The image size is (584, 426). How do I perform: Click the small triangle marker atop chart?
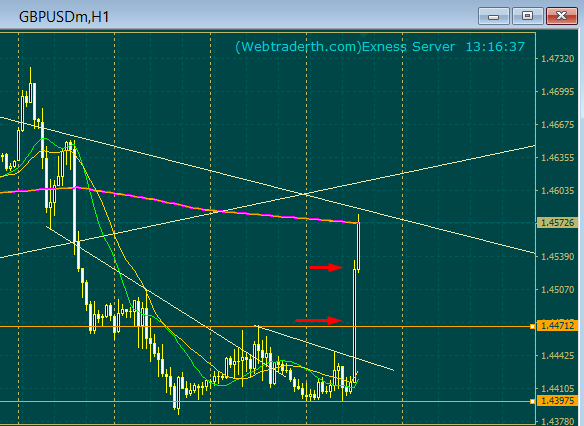(x=364, y=35)
